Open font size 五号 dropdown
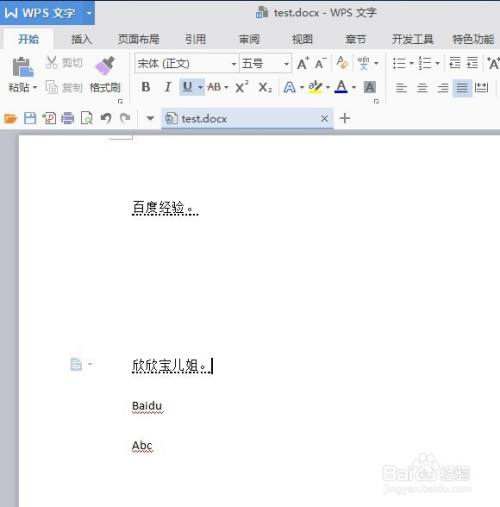The height and width of the screenshot is (507, 500). [x=286, y=63]
